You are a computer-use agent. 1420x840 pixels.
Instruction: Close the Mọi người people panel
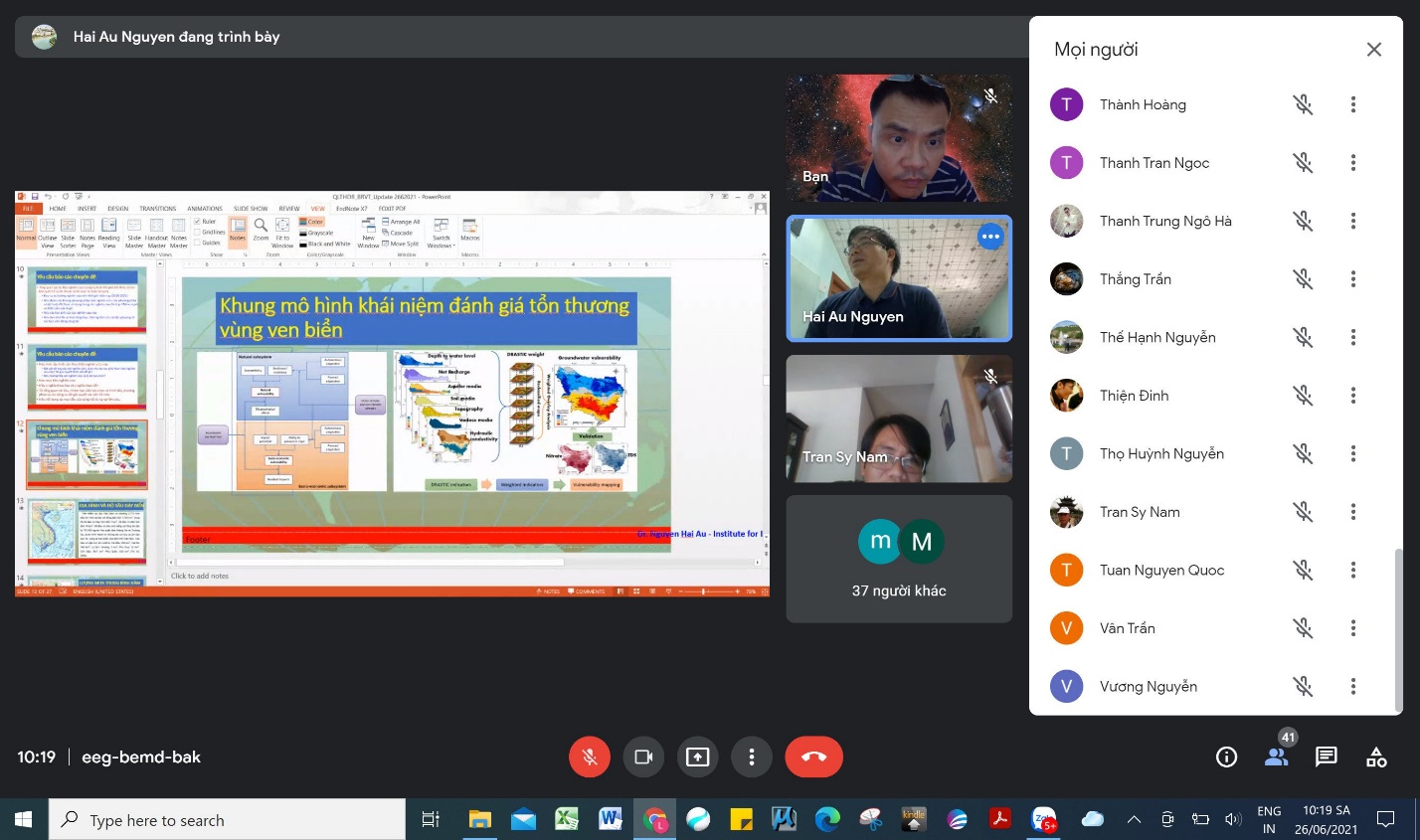tap(1373, 50)
